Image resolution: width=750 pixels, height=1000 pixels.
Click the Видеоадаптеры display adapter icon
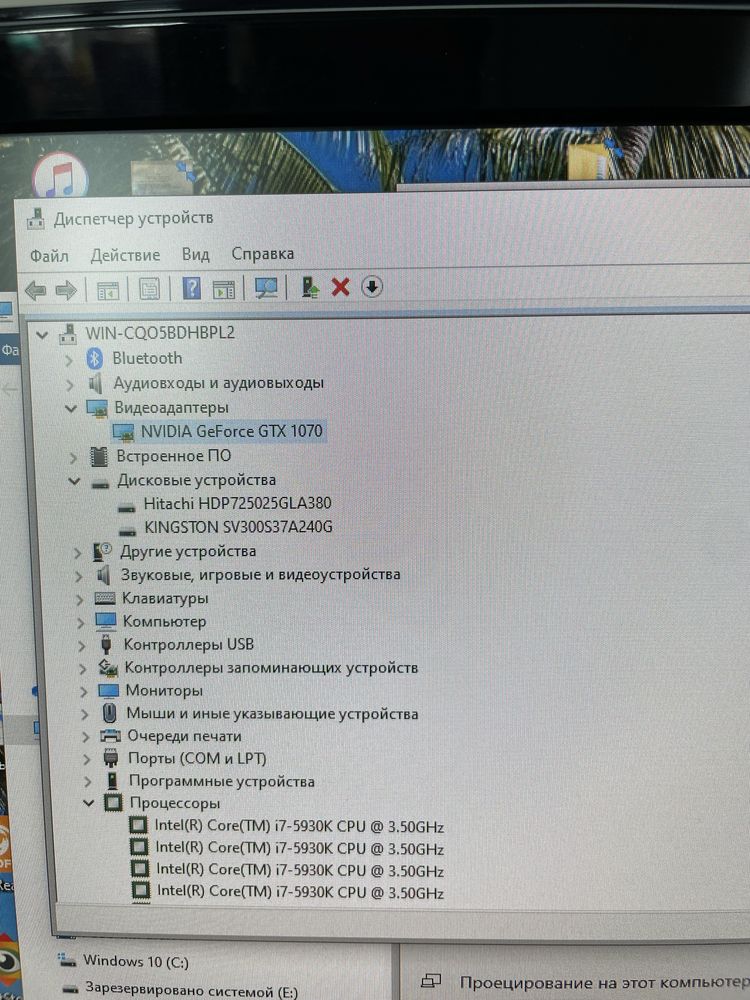97,408
